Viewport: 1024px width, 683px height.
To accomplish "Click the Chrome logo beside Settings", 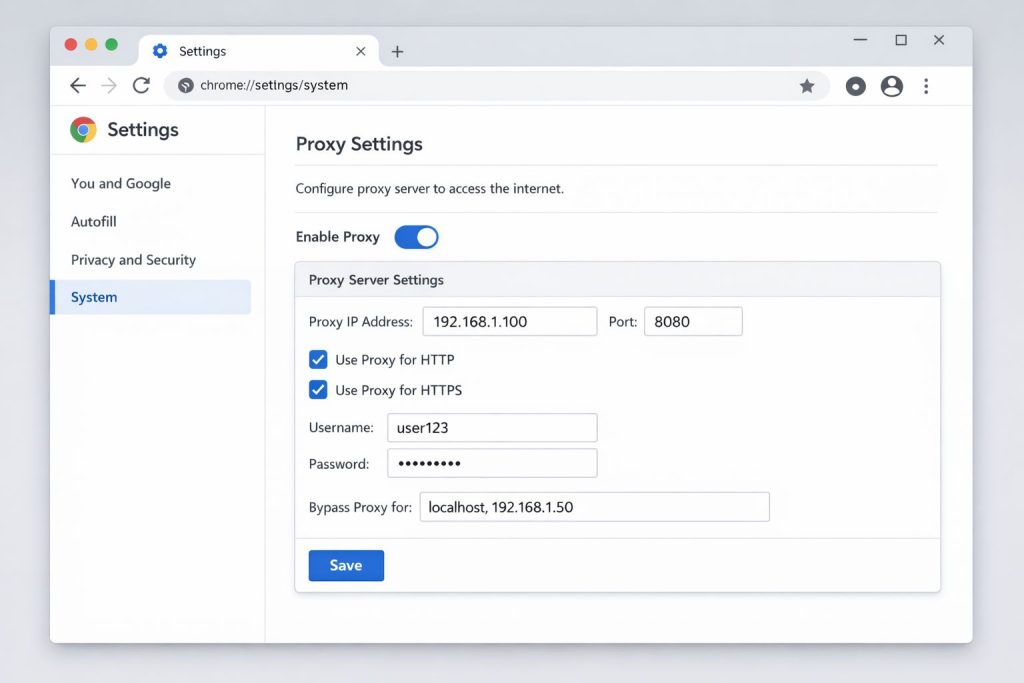I will tap(83, 129).
